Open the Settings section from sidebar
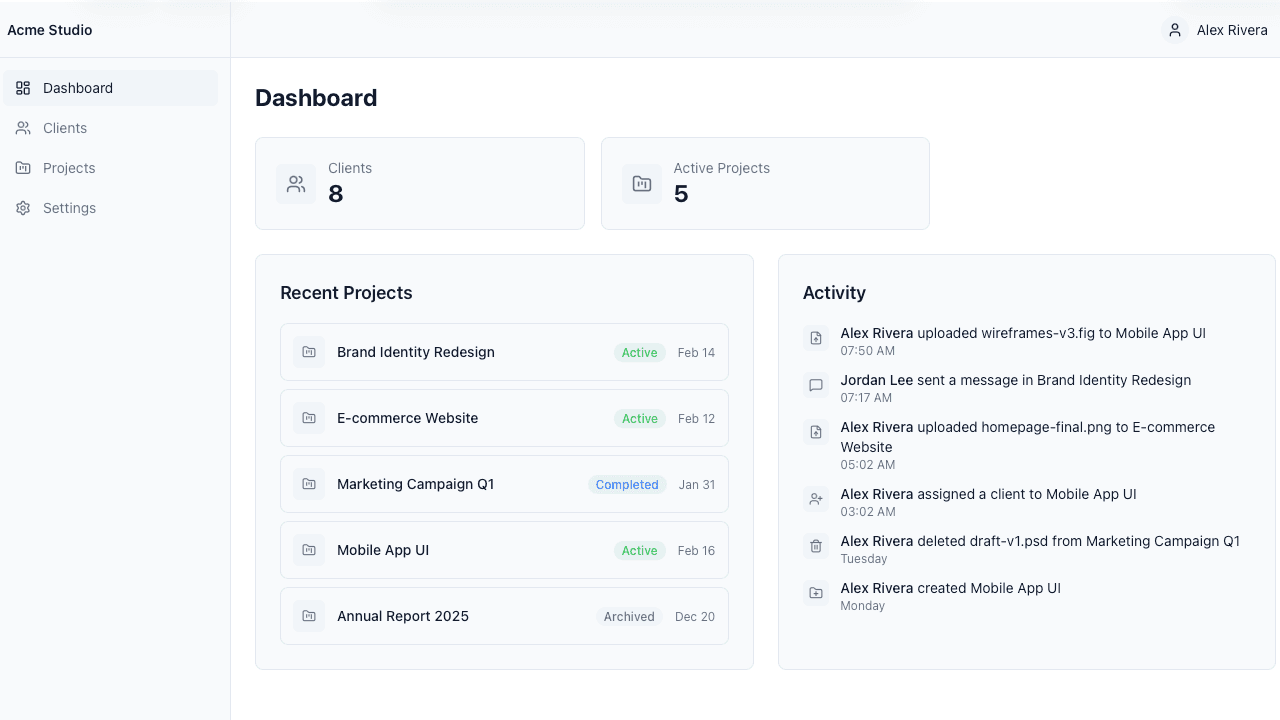This screenshot has width=1280, height=720. [69, 208]
